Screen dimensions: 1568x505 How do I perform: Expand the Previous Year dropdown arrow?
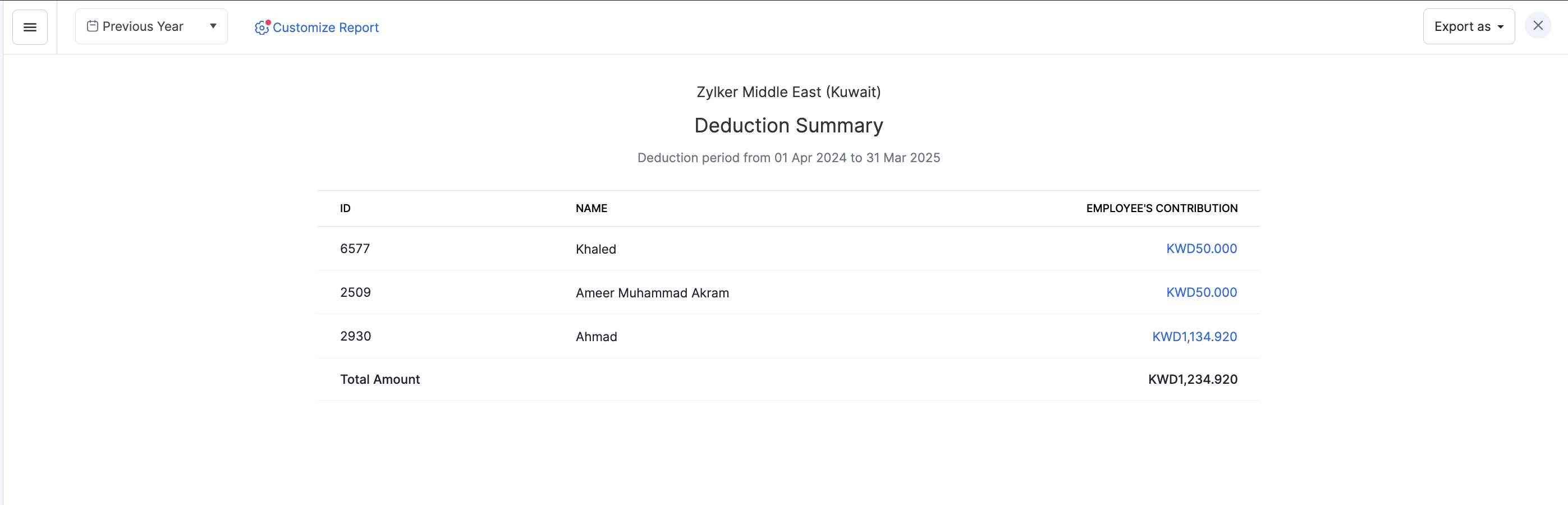pyautogui.click(x=213, y=26)
